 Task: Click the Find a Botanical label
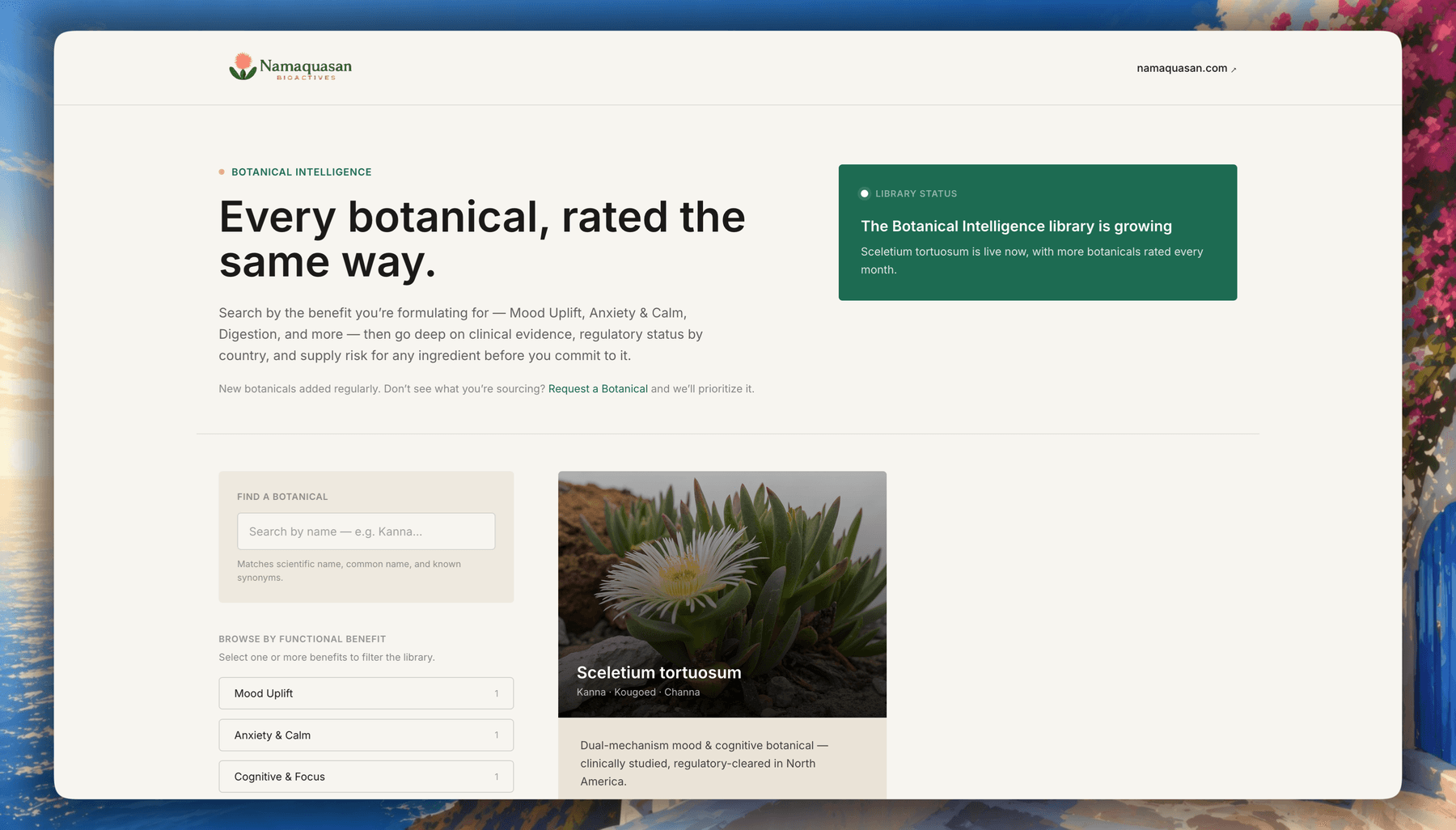coord(282,497)
